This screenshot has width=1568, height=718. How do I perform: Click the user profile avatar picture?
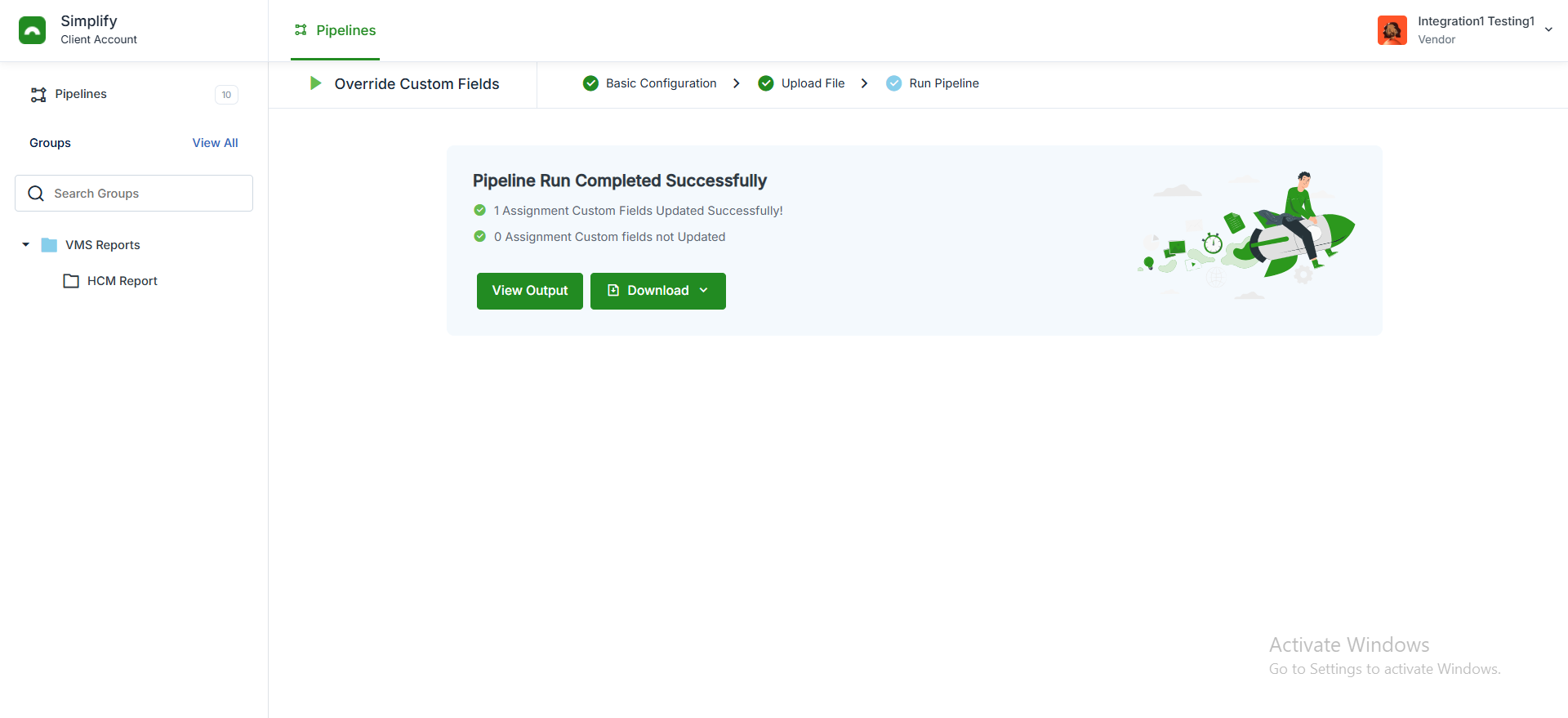coord(1392,30)
